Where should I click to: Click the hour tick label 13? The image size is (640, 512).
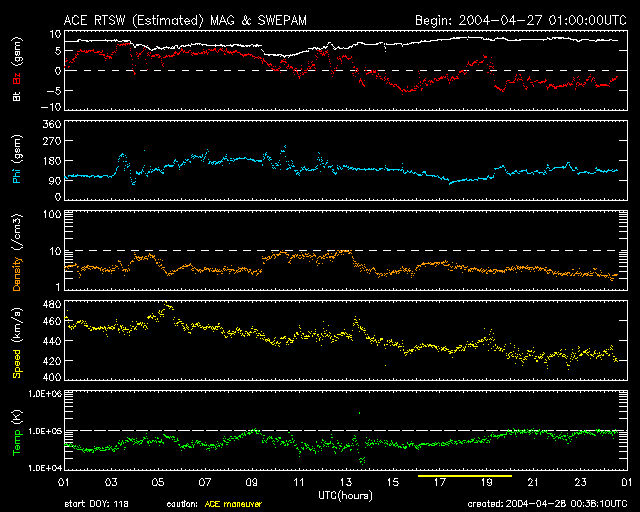[346, 483]
